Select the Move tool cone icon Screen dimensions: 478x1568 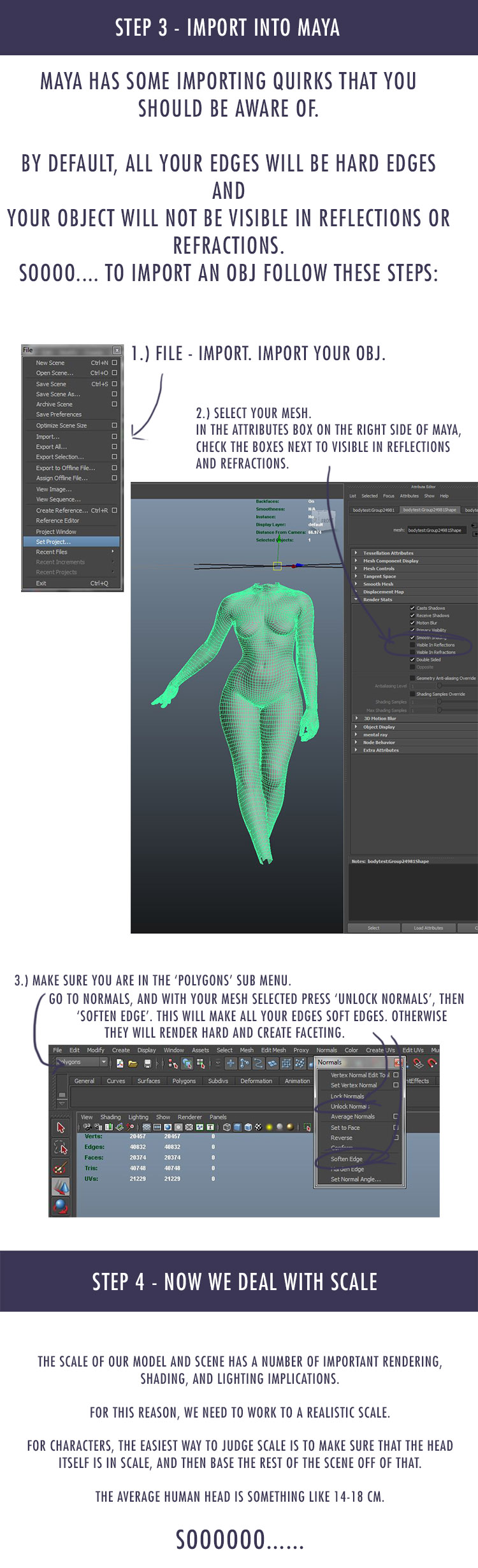coord(61,1187)
